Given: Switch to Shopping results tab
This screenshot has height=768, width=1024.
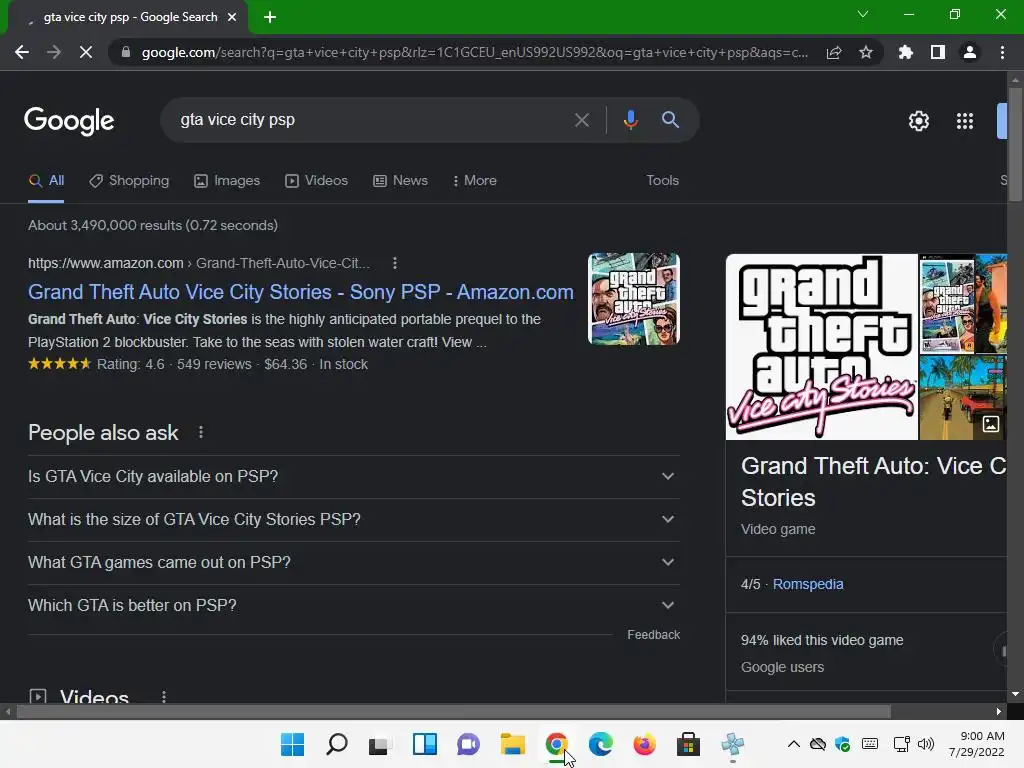Looking at the screenshot, I should coord(129,181).
